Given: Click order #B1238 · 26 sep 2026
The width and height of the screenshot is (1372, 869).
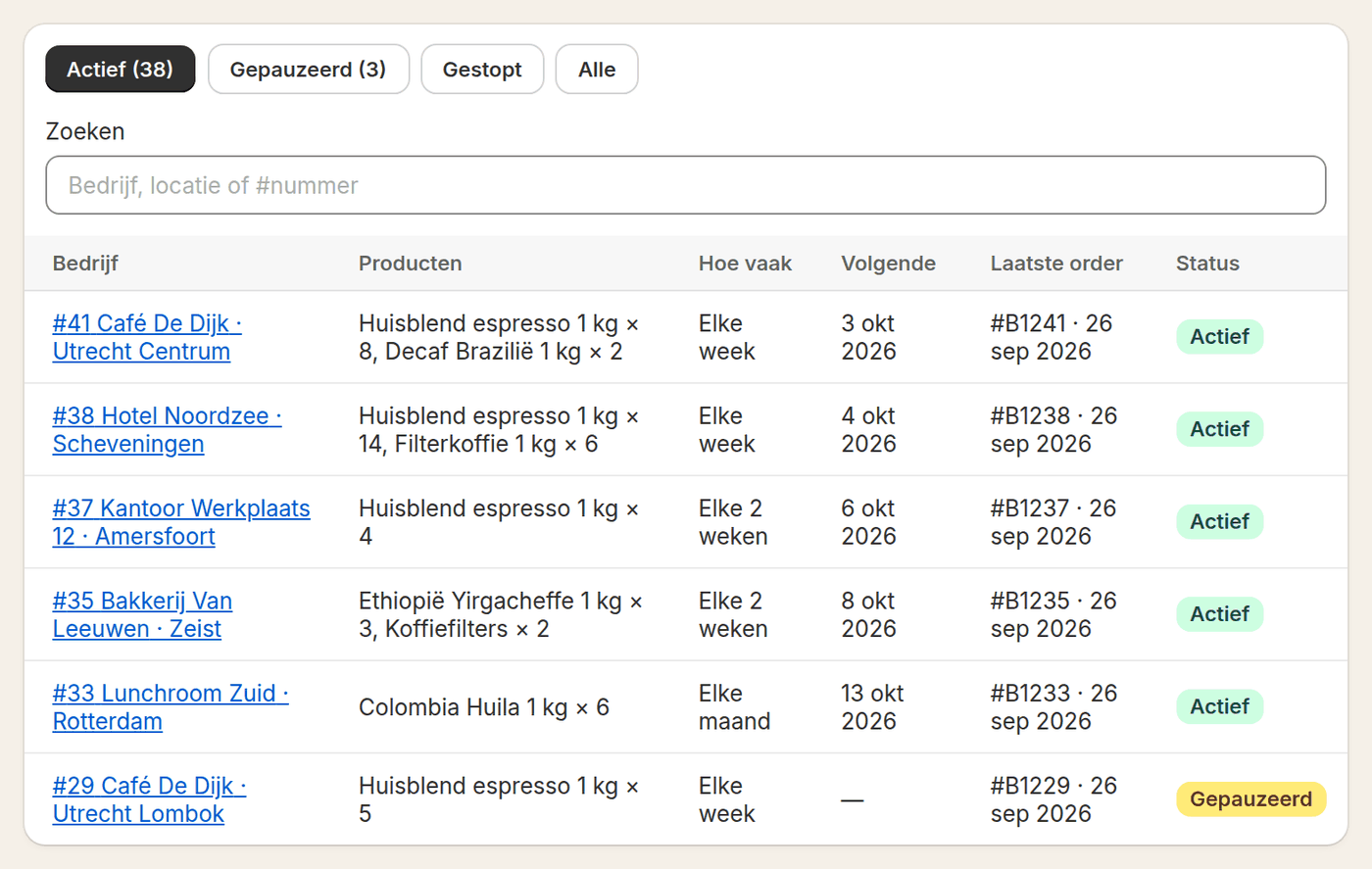Looking at the screenshot, I should coord(1053,430).
